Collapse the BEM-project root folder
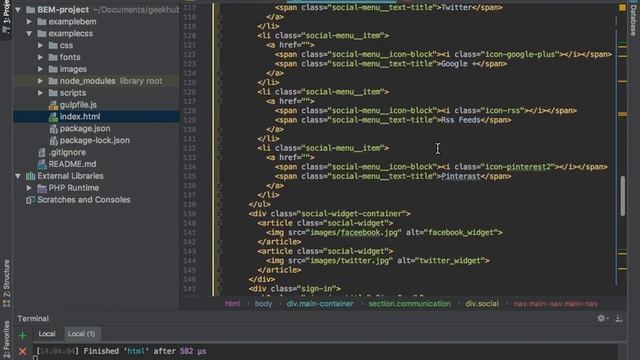 (18, 9)
